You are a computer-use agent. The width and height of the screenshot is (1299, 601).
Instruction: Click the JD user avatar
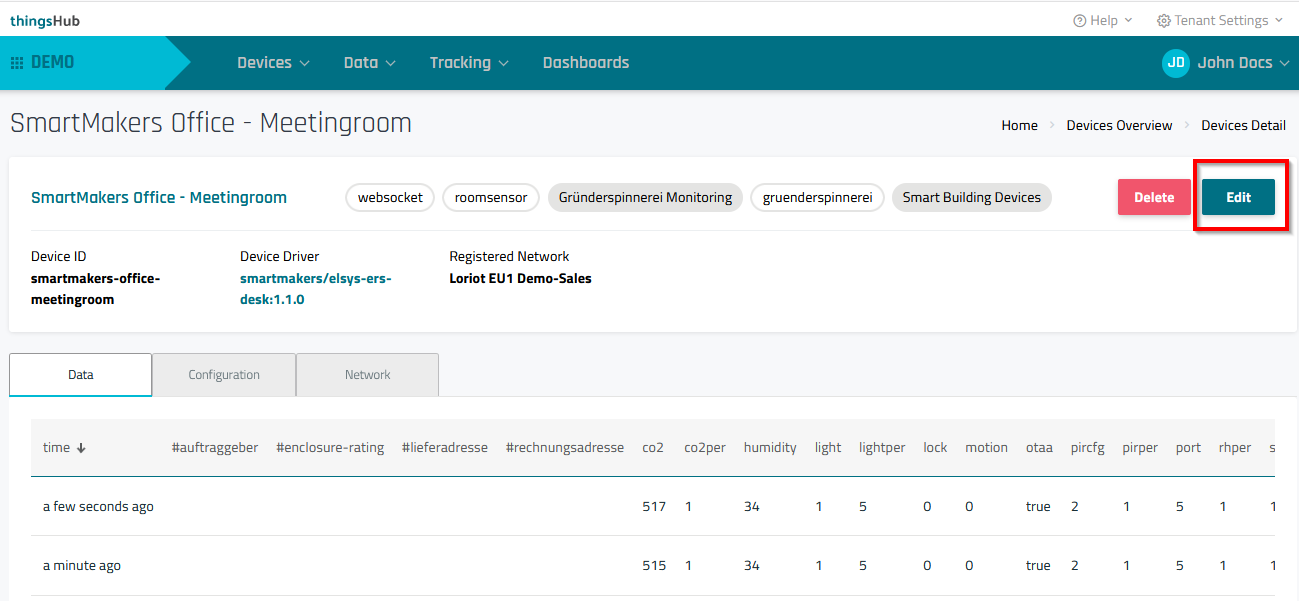coord(1176,62)
